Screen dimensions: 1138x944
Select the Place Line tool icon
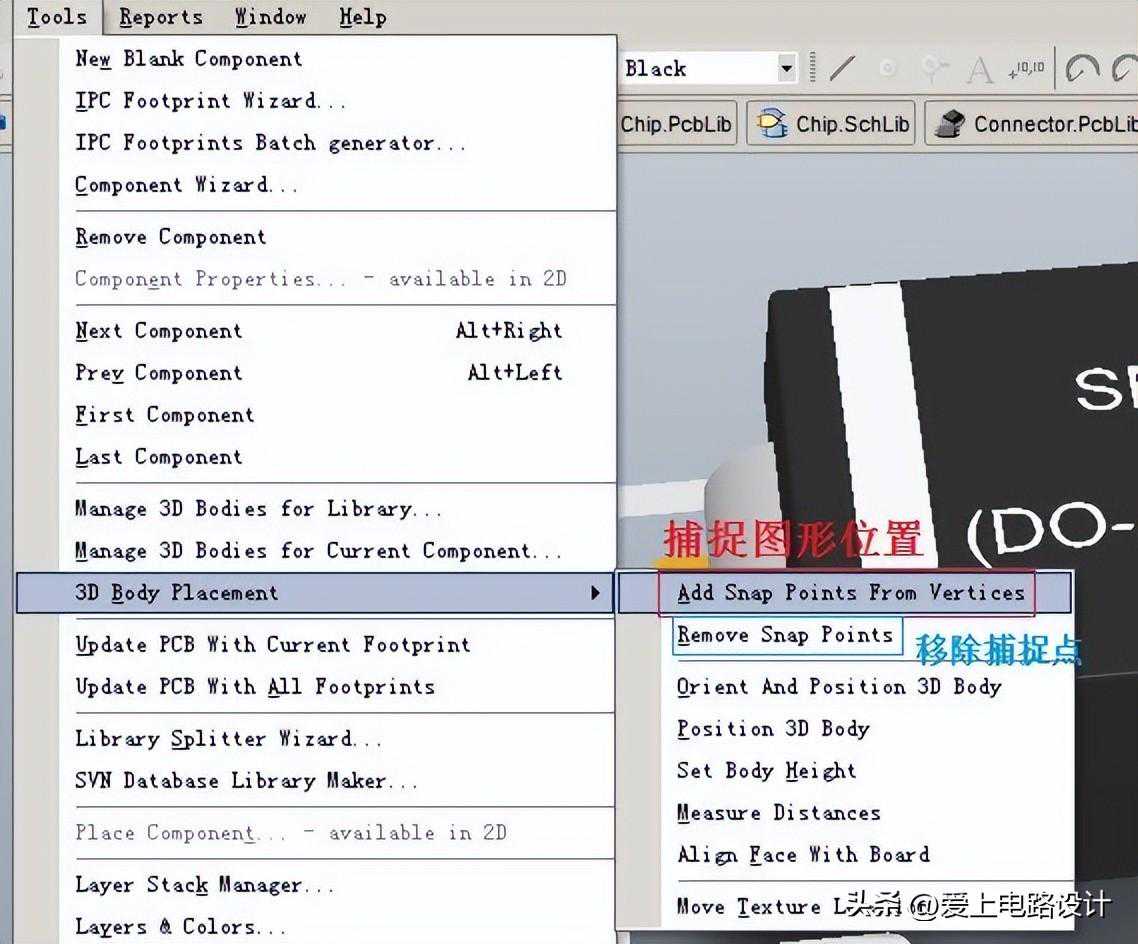coord(843,68)
